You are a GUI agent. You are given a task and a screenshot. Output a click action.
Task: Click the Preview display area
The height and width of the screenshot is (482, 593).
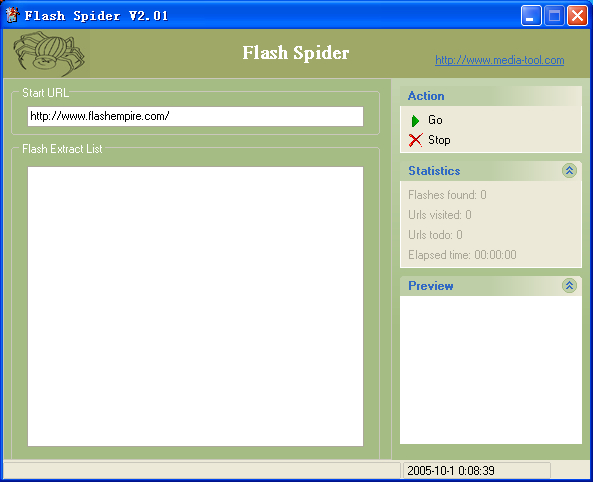491,370
